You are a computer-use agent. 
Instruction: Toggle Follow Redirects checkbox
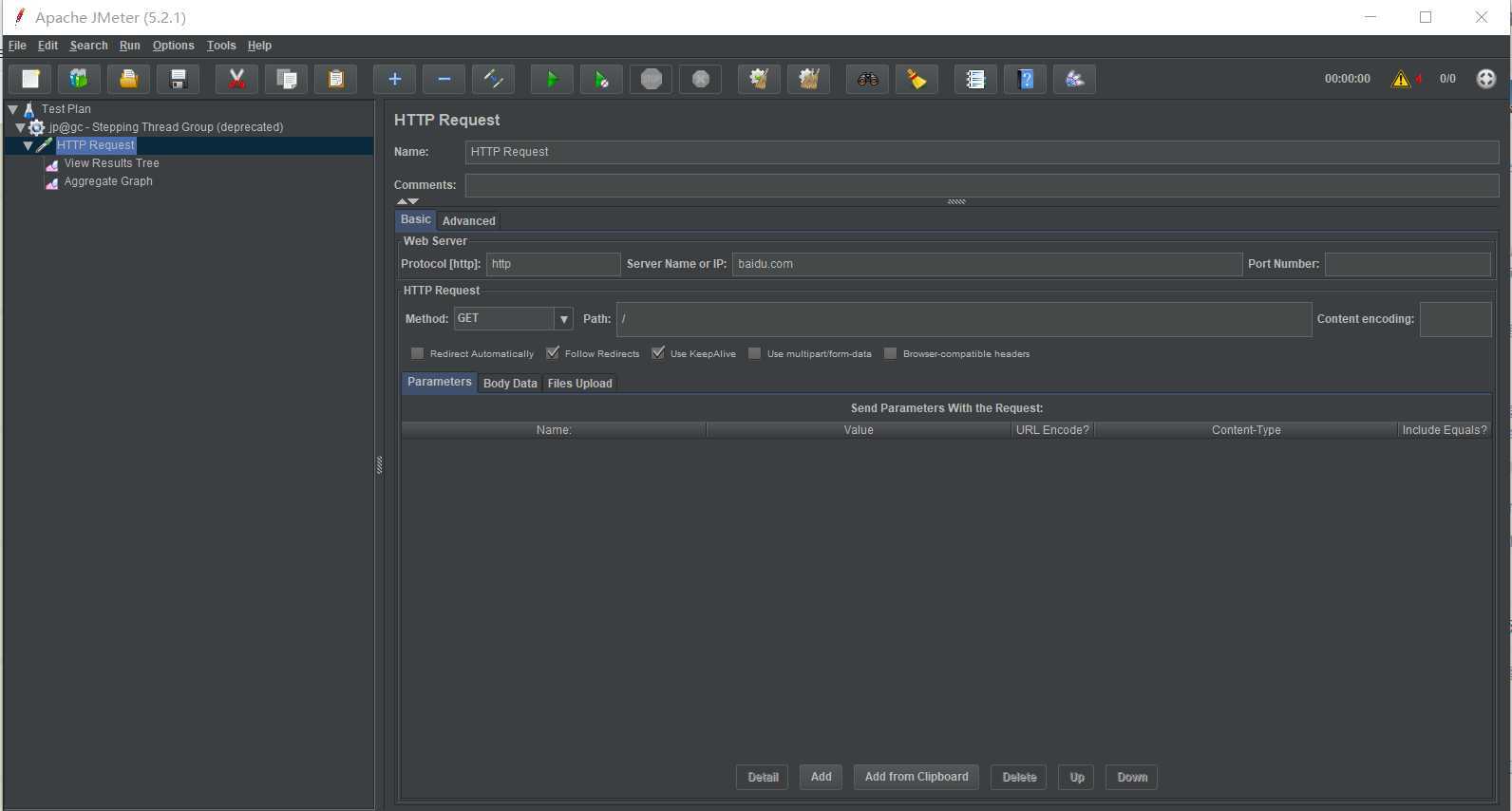[x=552, y=353]
